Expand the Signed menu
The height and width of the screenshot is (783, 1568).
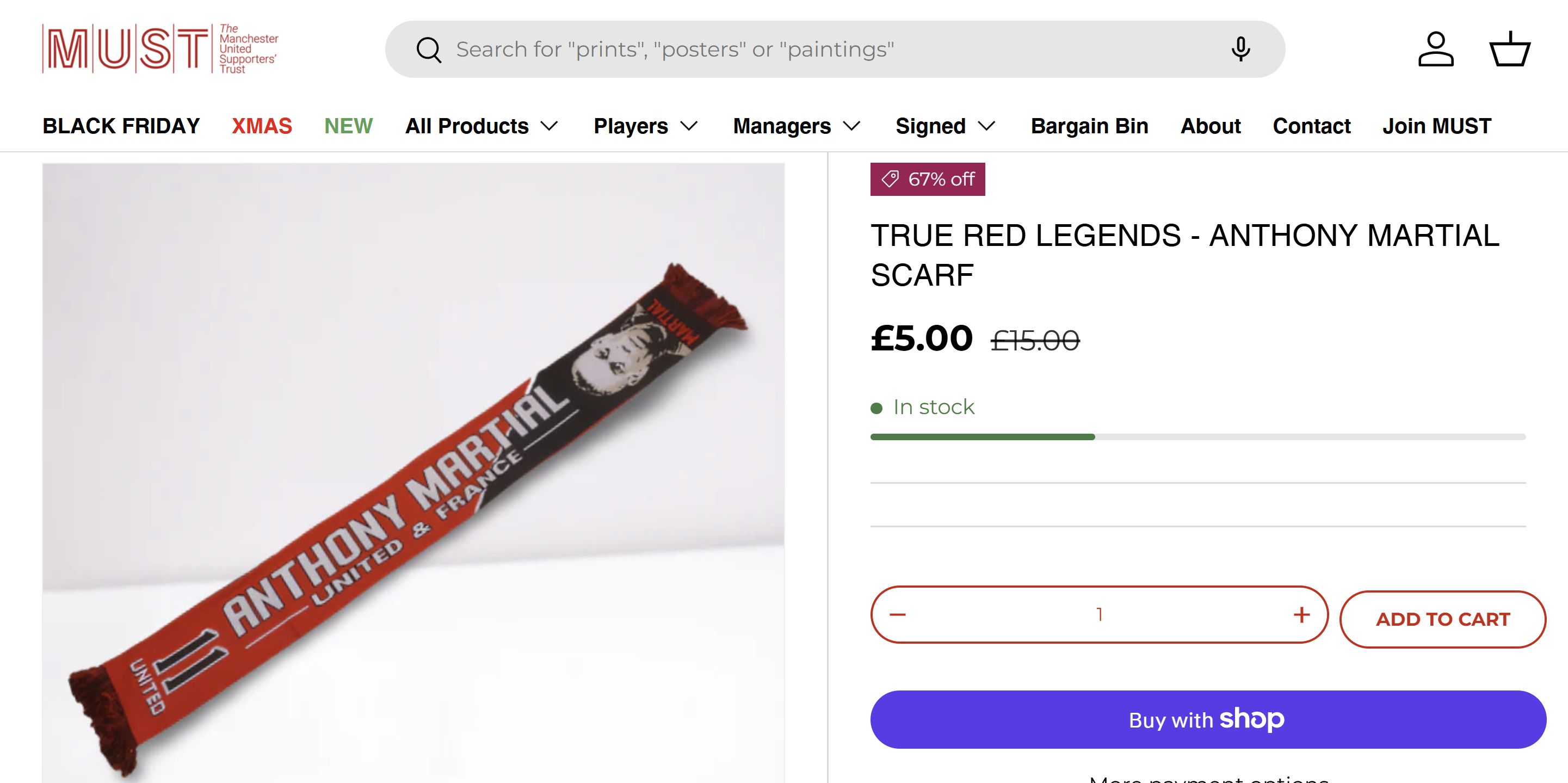944,126
